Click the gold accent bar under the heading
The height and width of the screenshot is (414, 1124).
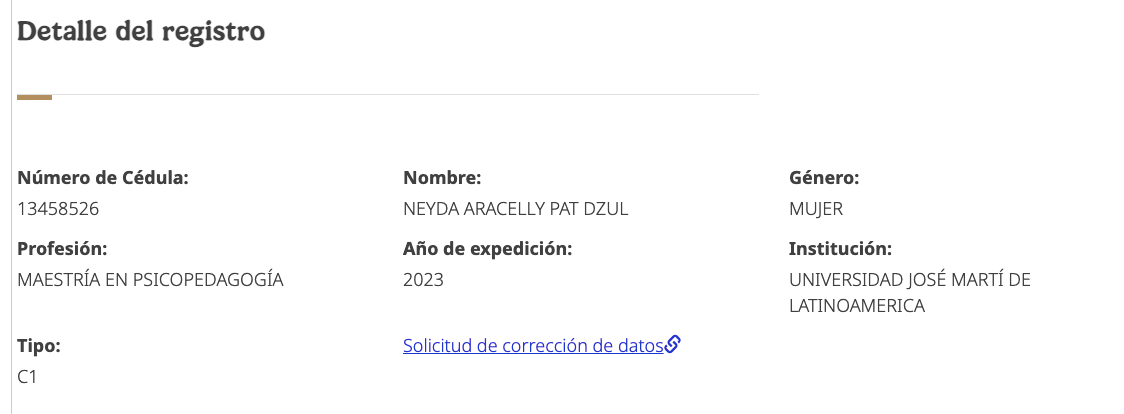pyautogui.click(x=34, y=97)
